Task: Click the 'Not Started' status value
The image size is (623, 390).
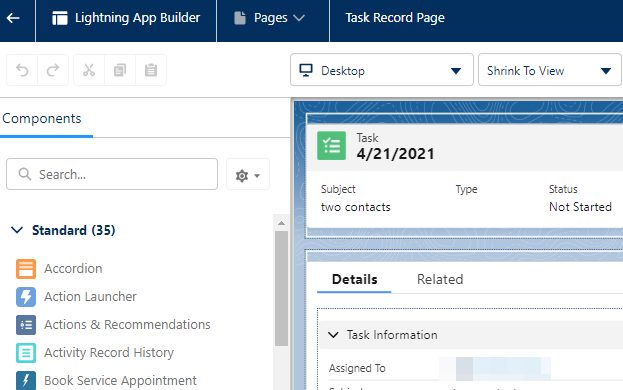Action: [580, 207]
